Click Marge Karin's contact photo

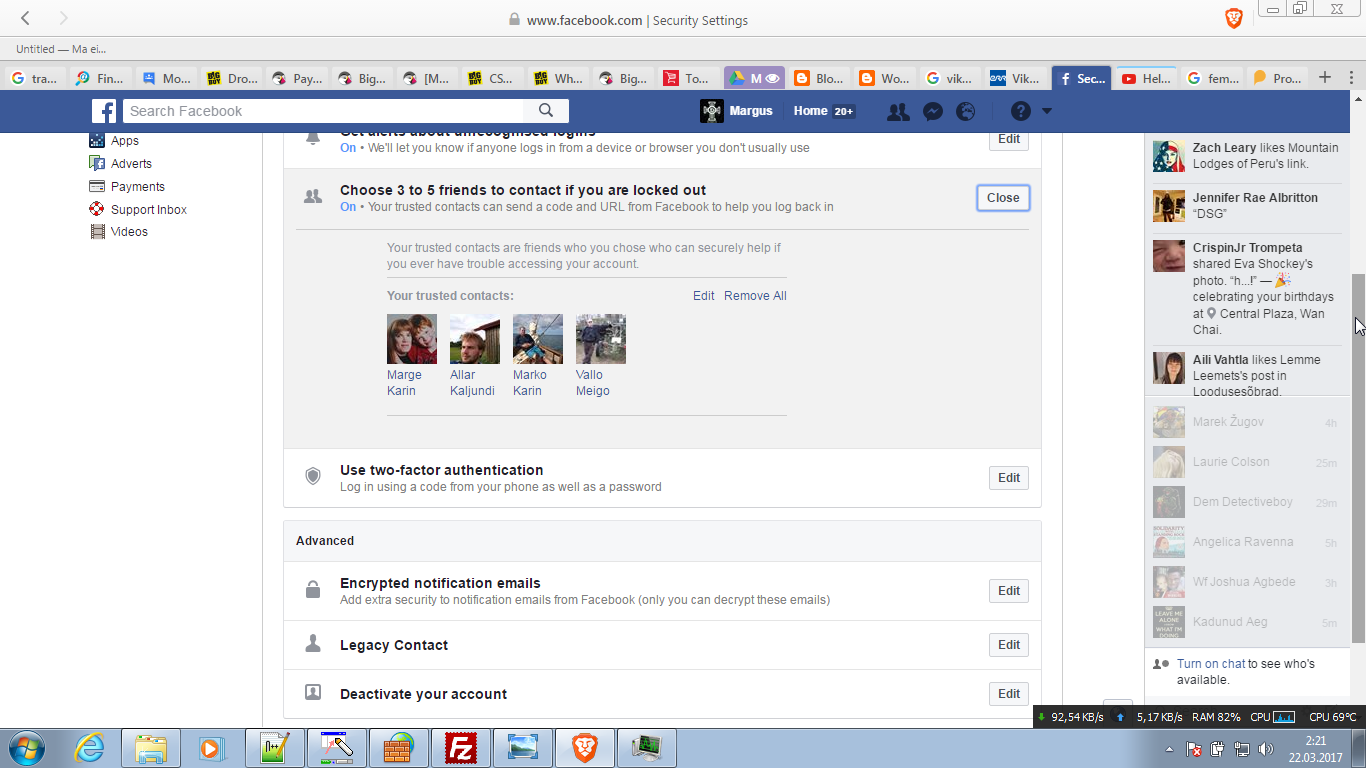coord(412,339)
